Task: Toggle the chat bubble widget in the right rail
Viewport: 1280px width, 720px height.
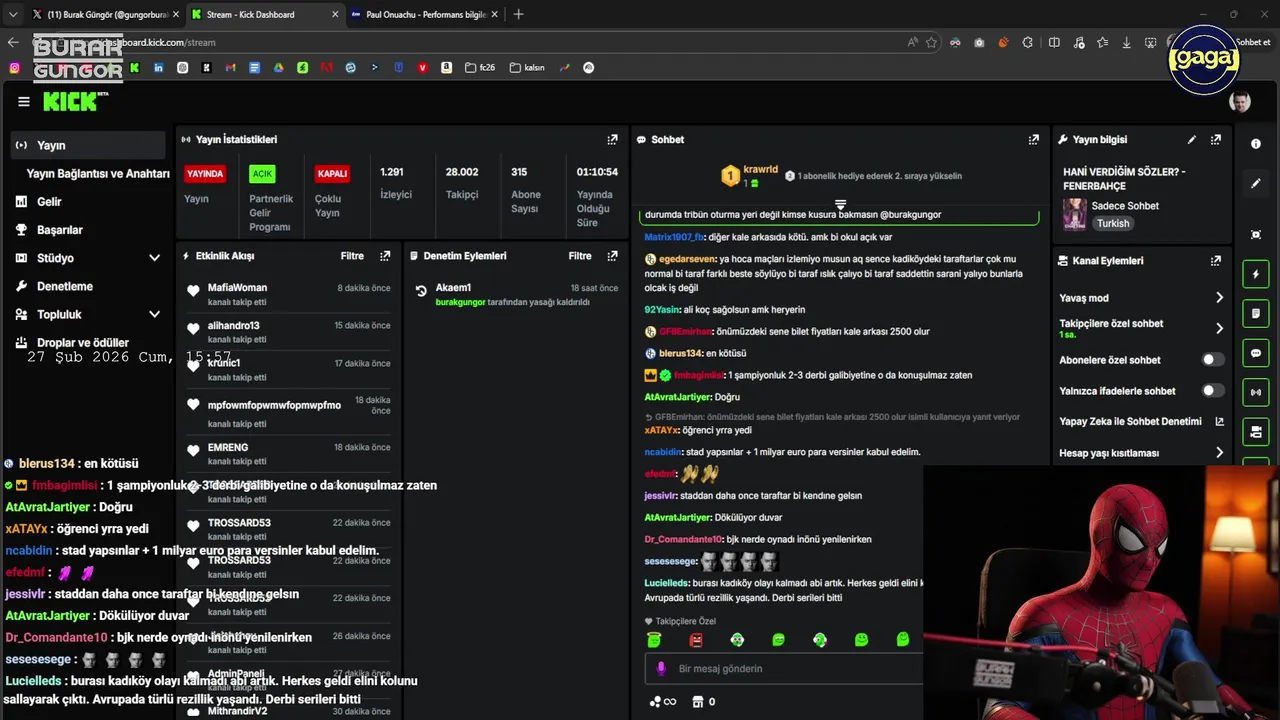Action: (1256, 353)
